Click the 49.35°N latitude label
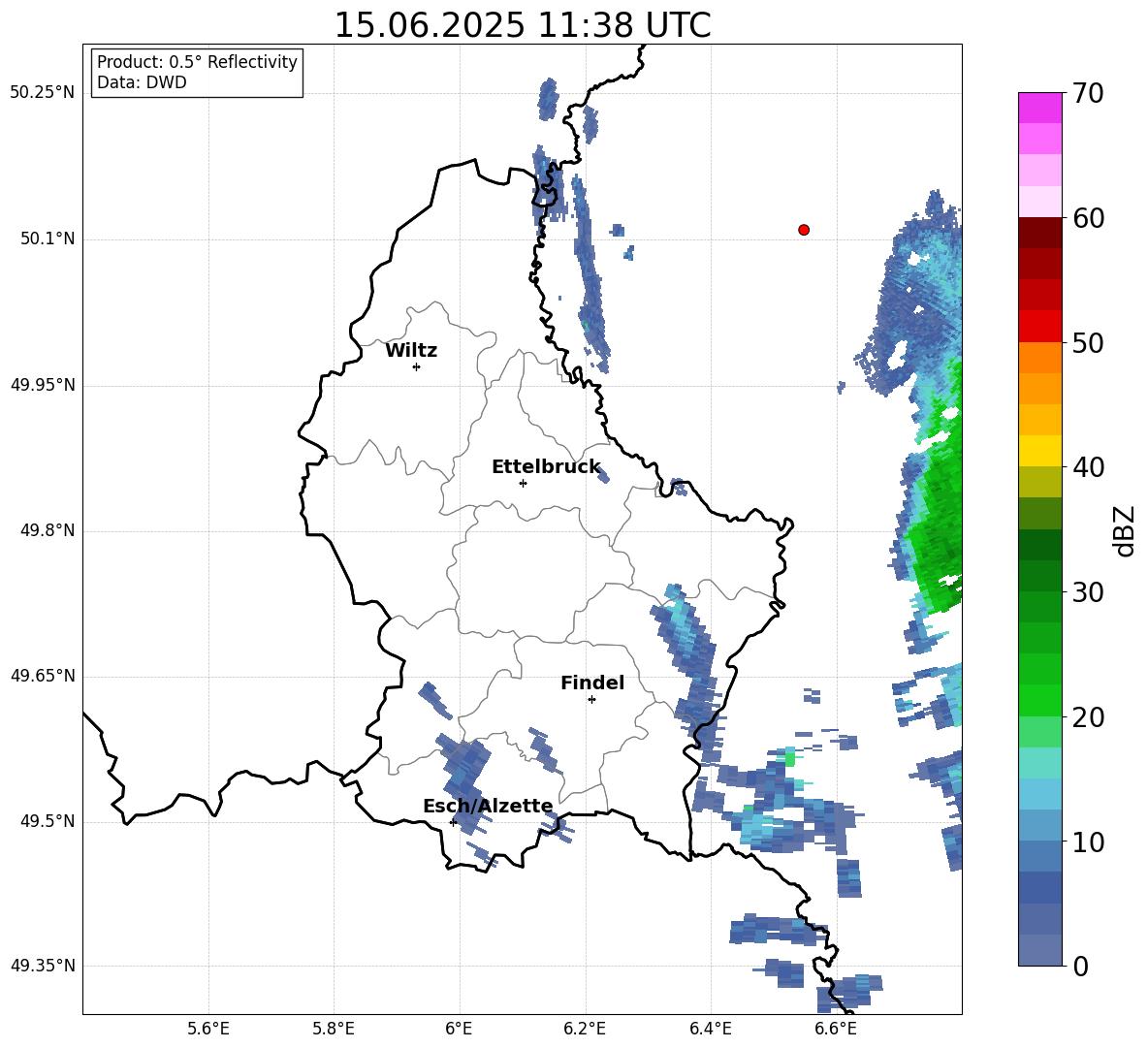This screenshot has height=1048, width=1148. click(43, 966)
